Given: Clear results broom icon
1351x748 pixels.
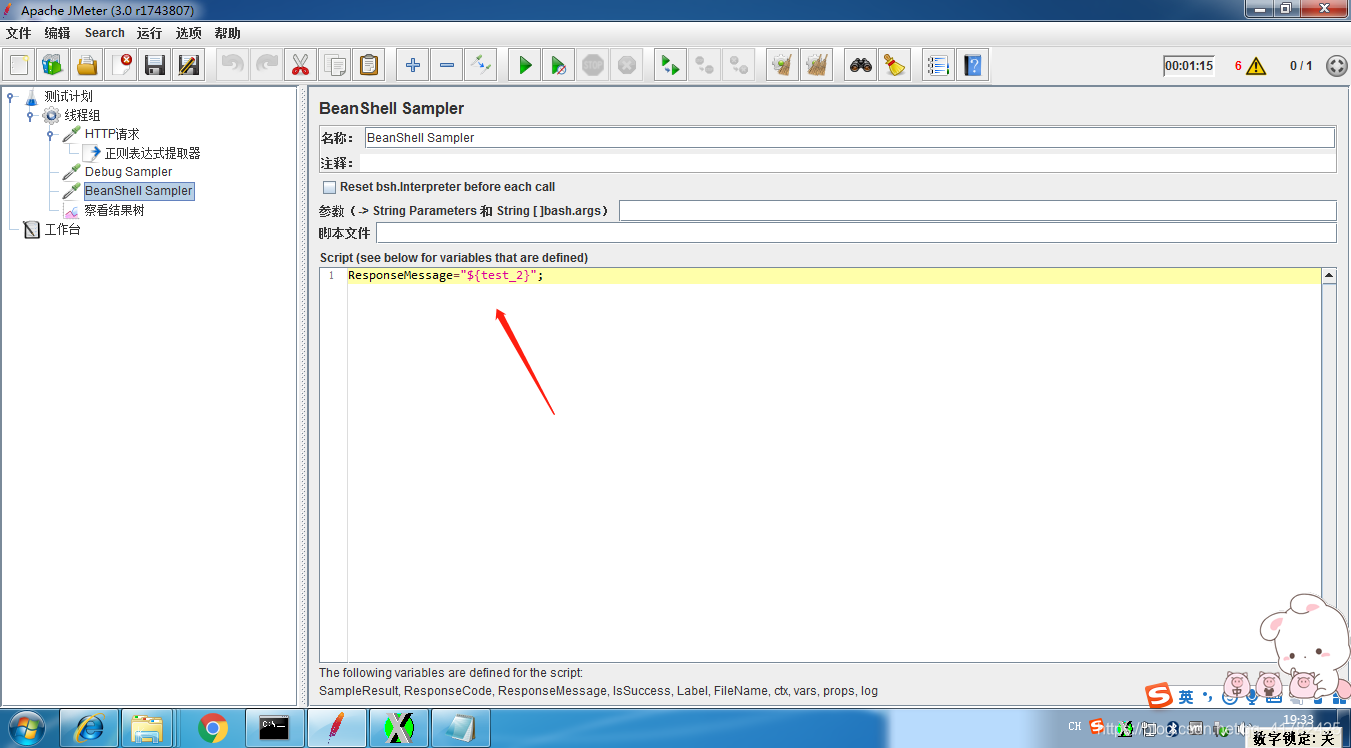Looking at the screenshot, I should [782, 66].
